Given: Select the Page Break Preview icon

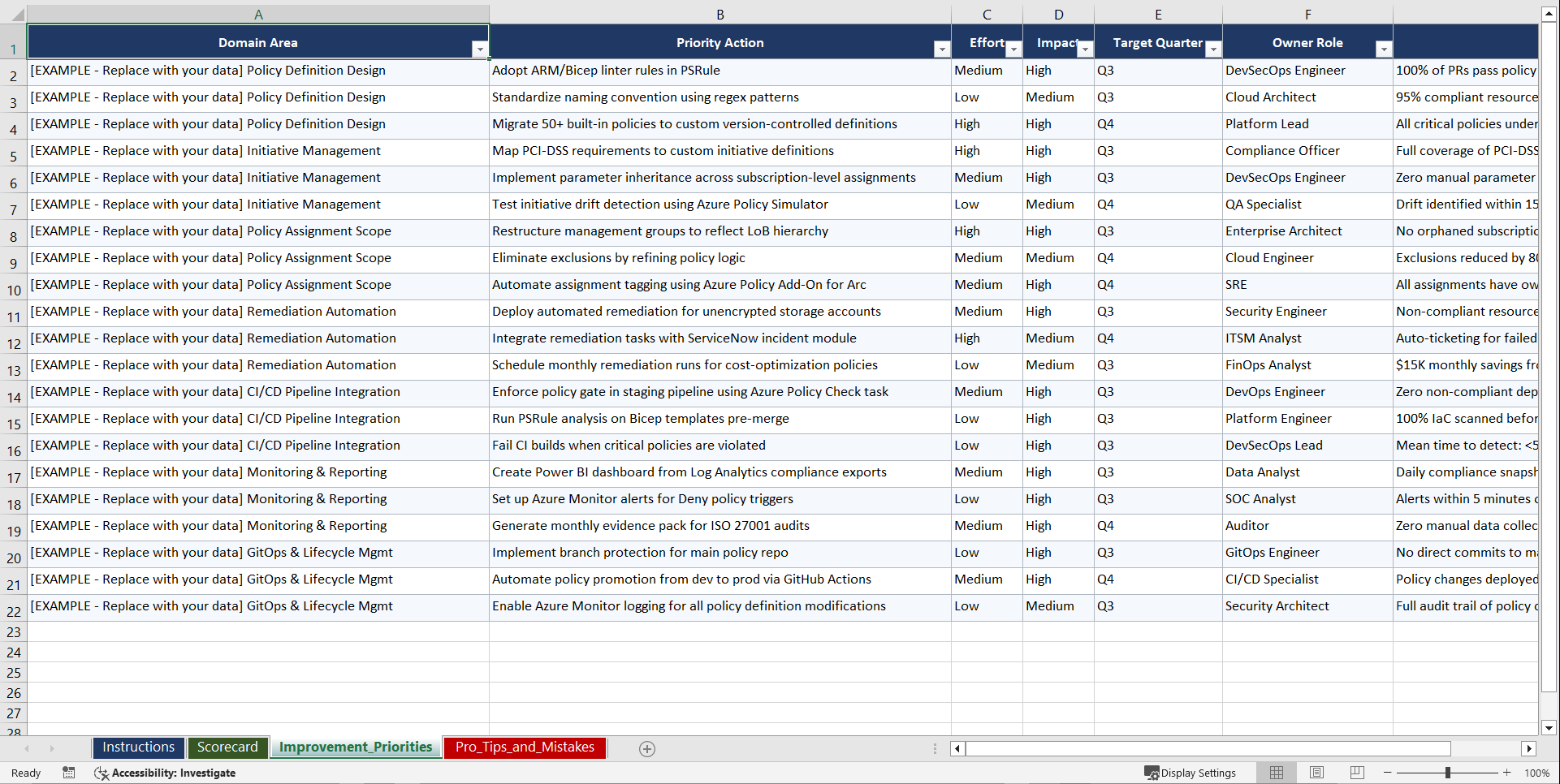Looking at the screenshot, I should click(1356, 773).
